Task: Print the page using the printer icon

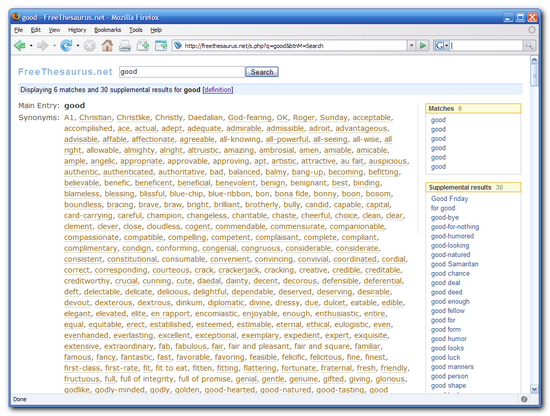Action: [125, 46]
